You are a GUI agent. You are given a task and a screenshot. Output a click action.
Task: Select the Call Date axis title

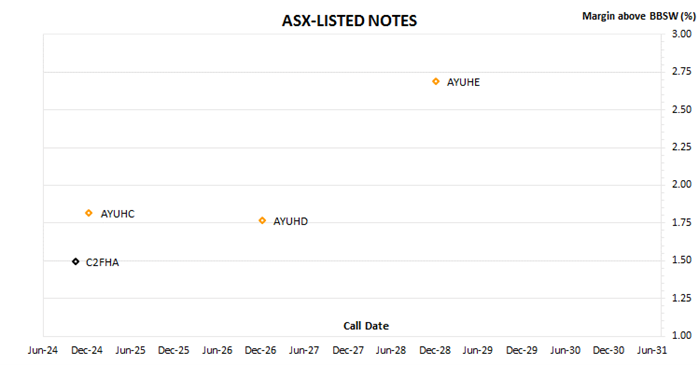point(366,326)
